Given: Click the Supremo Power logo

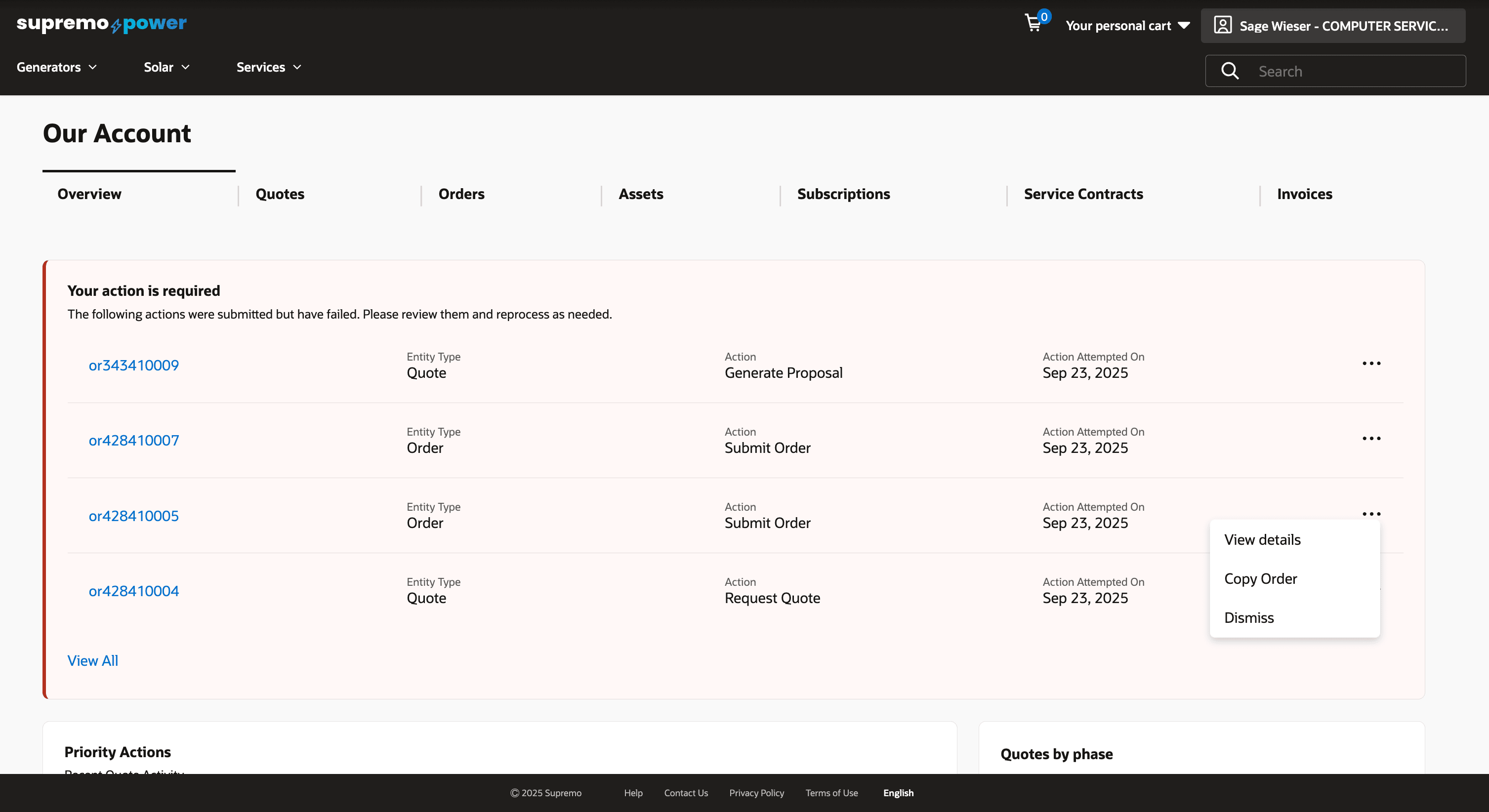Looking at the screenshot, I should (x=102, y=24).
